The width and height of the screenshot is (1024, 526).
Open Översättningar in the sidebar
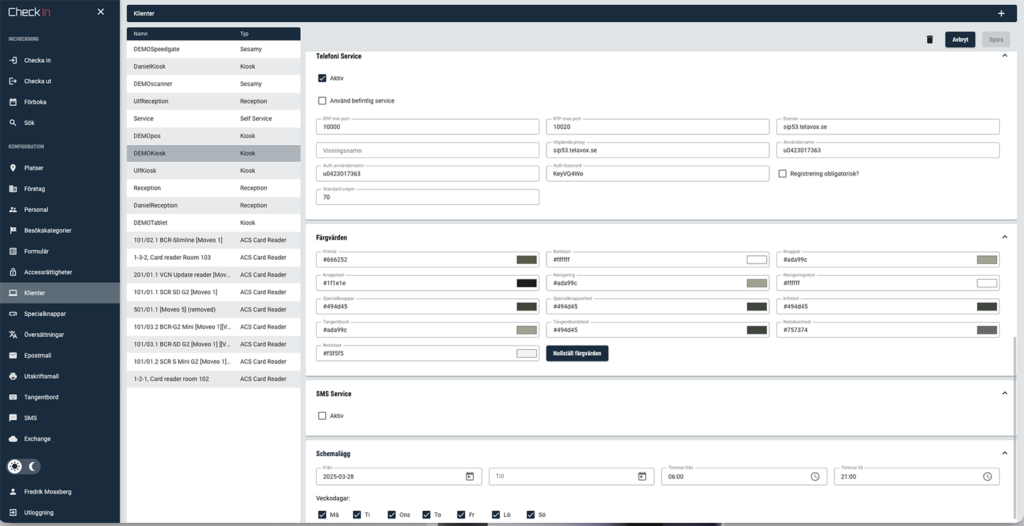59,335
